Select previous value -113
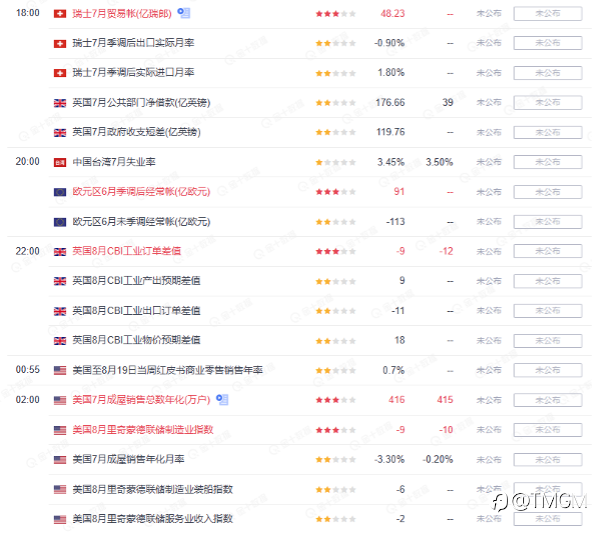This screenshot has width=593, height=535. point(396,222)
